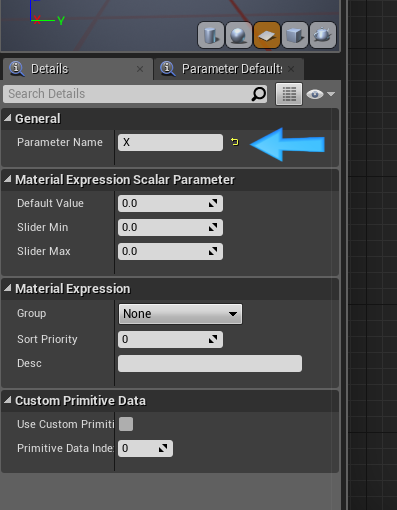This screenshot has width=397, height=510.
Task: Open the property matrix grid view
Action: tap(289, 94)
